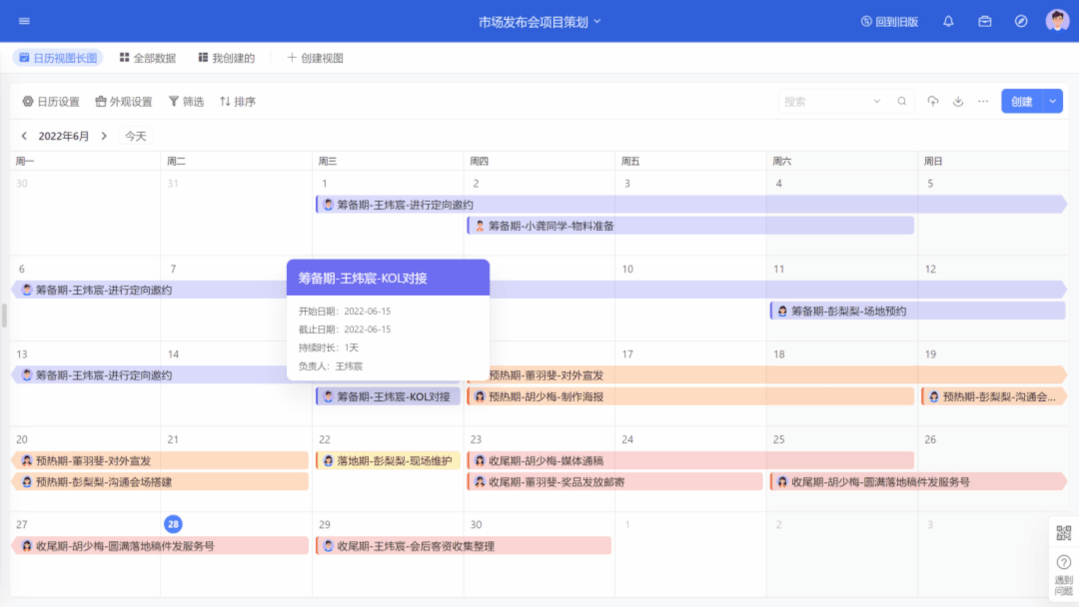Image resolution: width=1079 pixels, height=607 pixels.
Task: Open 日历设置 calendar settings
Action: (51, 101)
